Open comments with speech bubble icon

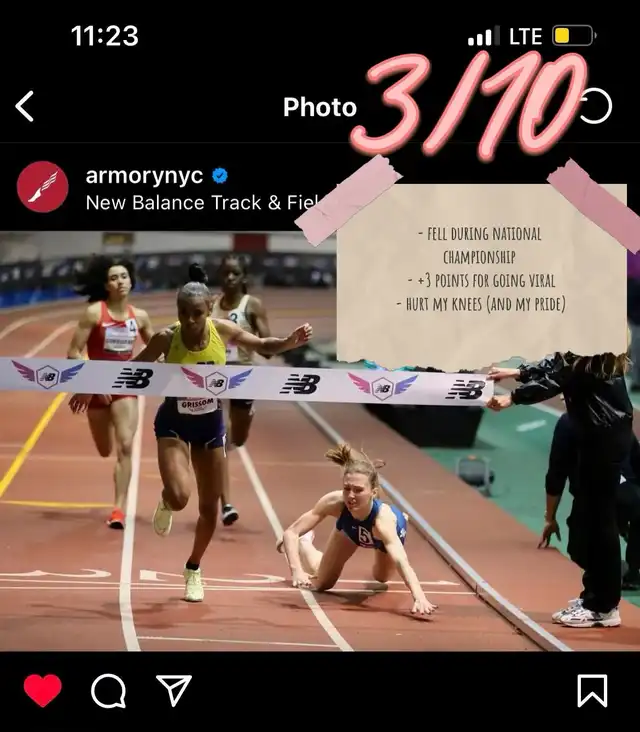coord(108,690)
